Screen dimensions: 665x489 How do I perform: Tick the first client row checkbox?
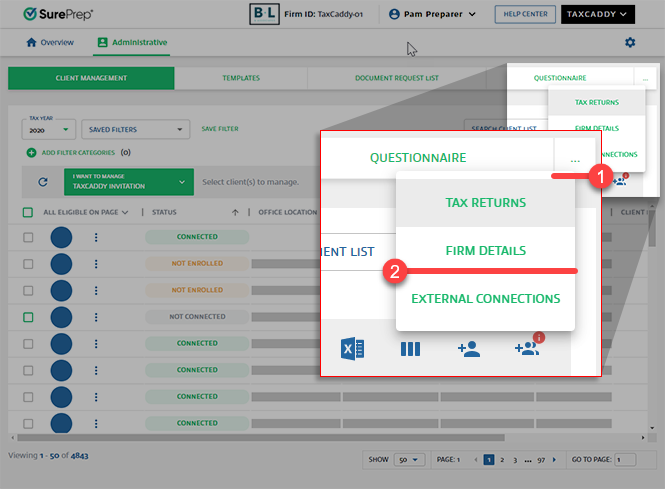click(28, 237)
